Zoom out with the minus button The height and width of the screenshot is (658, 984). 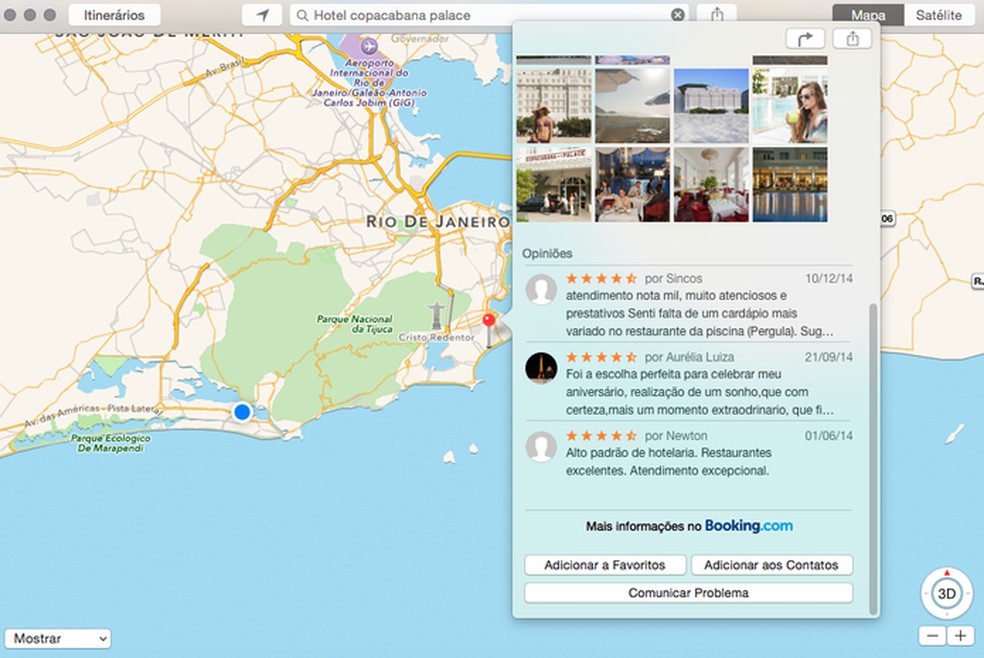(934, 635)
